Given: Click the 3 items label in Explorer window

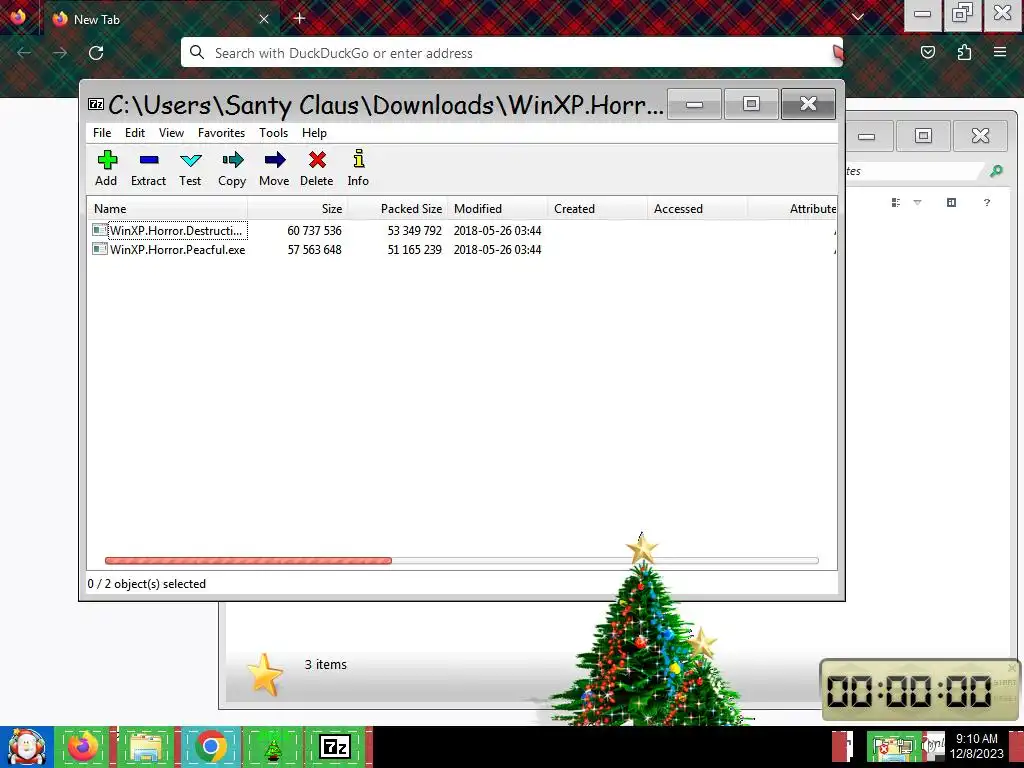Looking at the screenshot, I should (325, 664).
